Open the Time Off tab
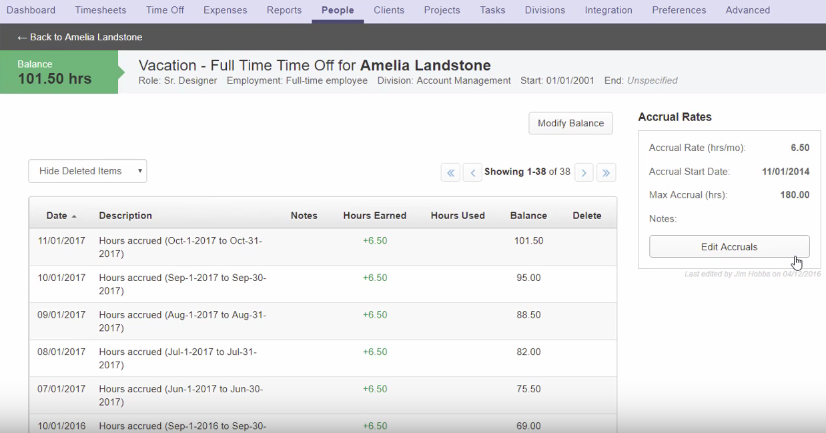 (x=166, y=10)
